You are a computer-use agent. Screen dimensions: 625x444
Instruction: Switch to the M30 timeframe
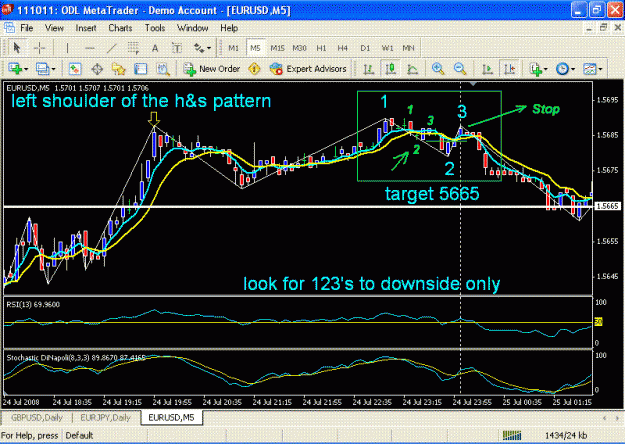299,48
